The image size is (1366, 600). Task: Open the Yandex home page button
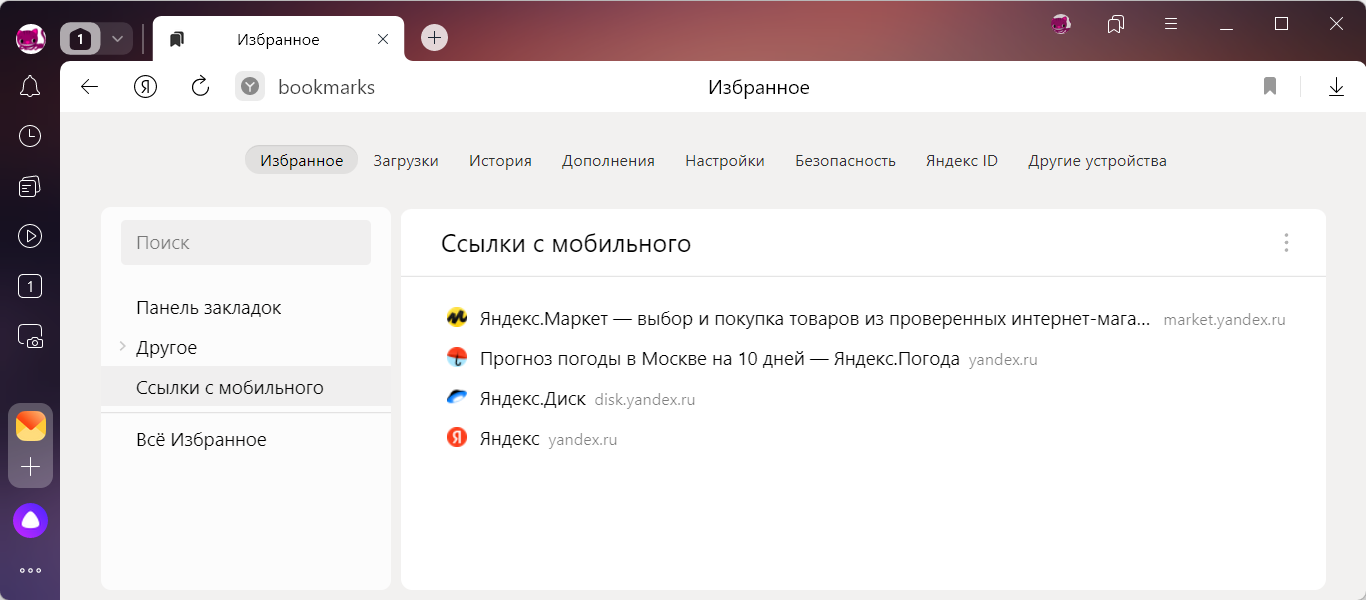(x=146, y=87)
